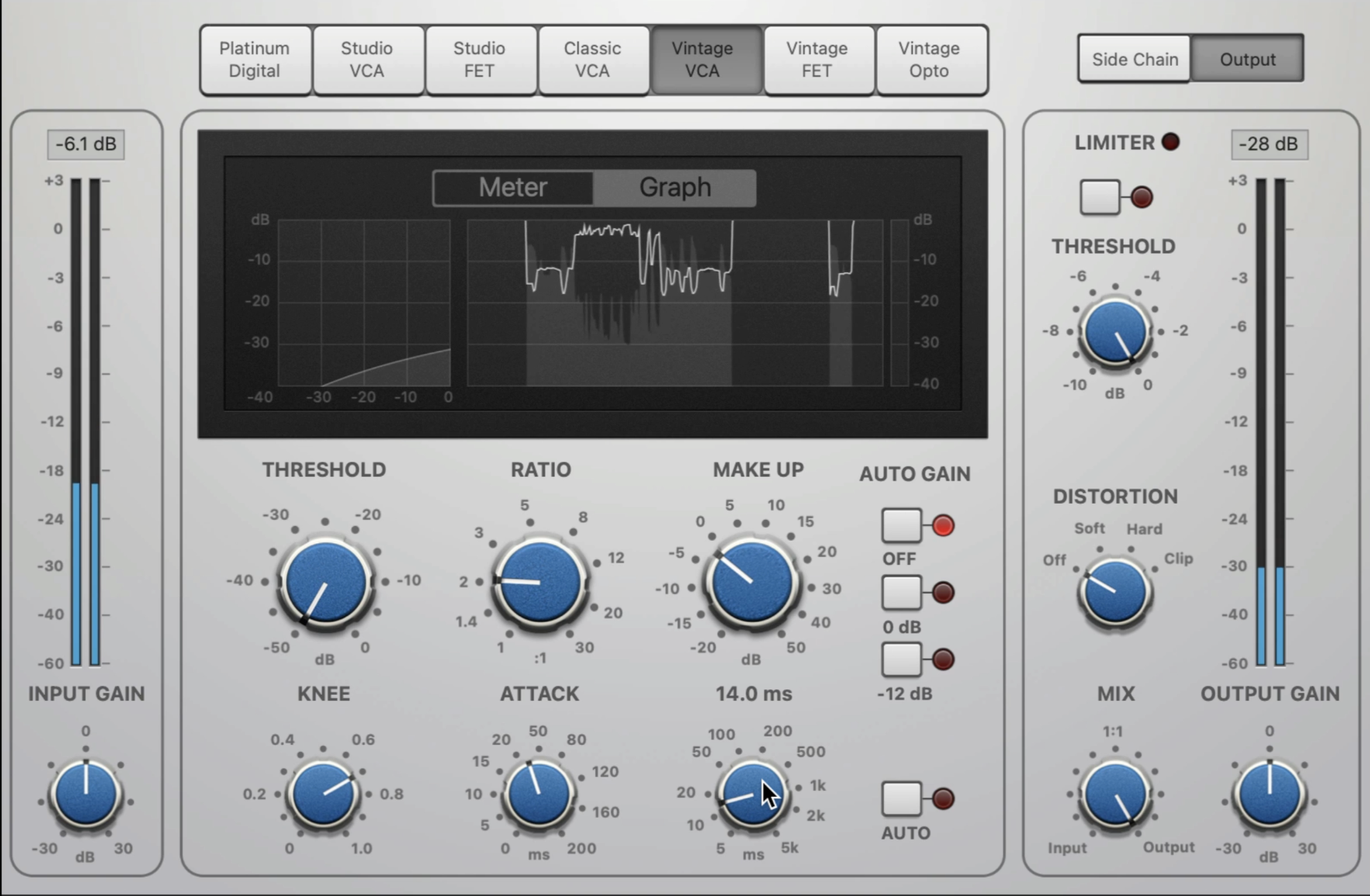
Task: Select the Classic VCA model tab
Action: [593, 60]
